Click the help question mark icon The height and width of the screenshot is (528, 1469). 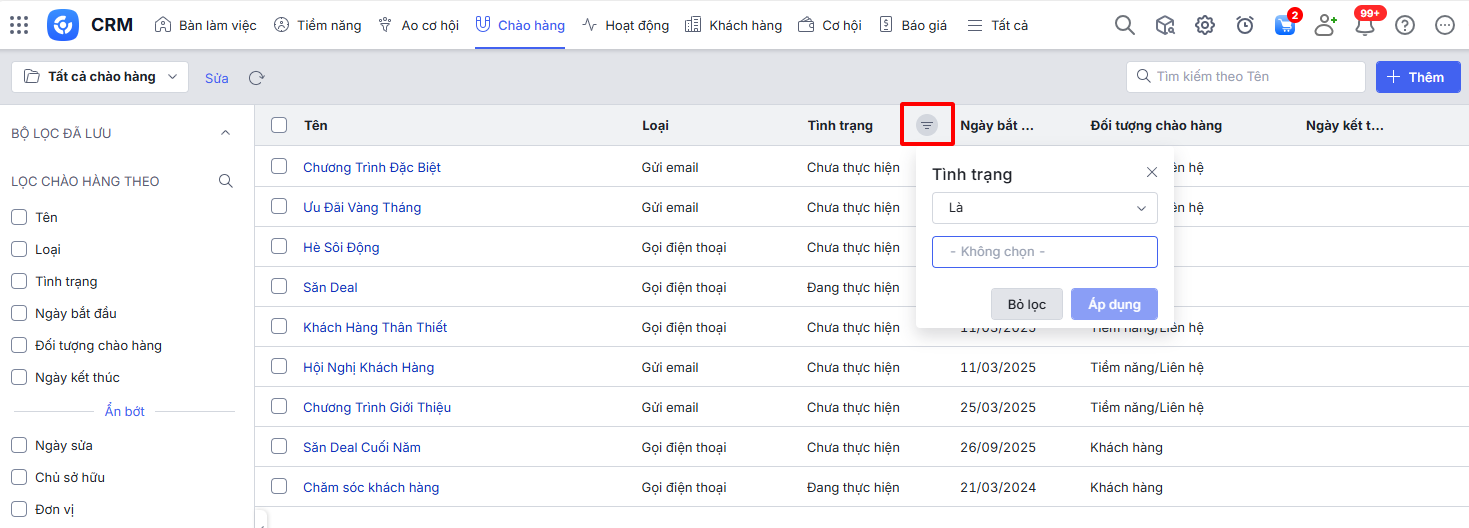[x=1405, y=25]
